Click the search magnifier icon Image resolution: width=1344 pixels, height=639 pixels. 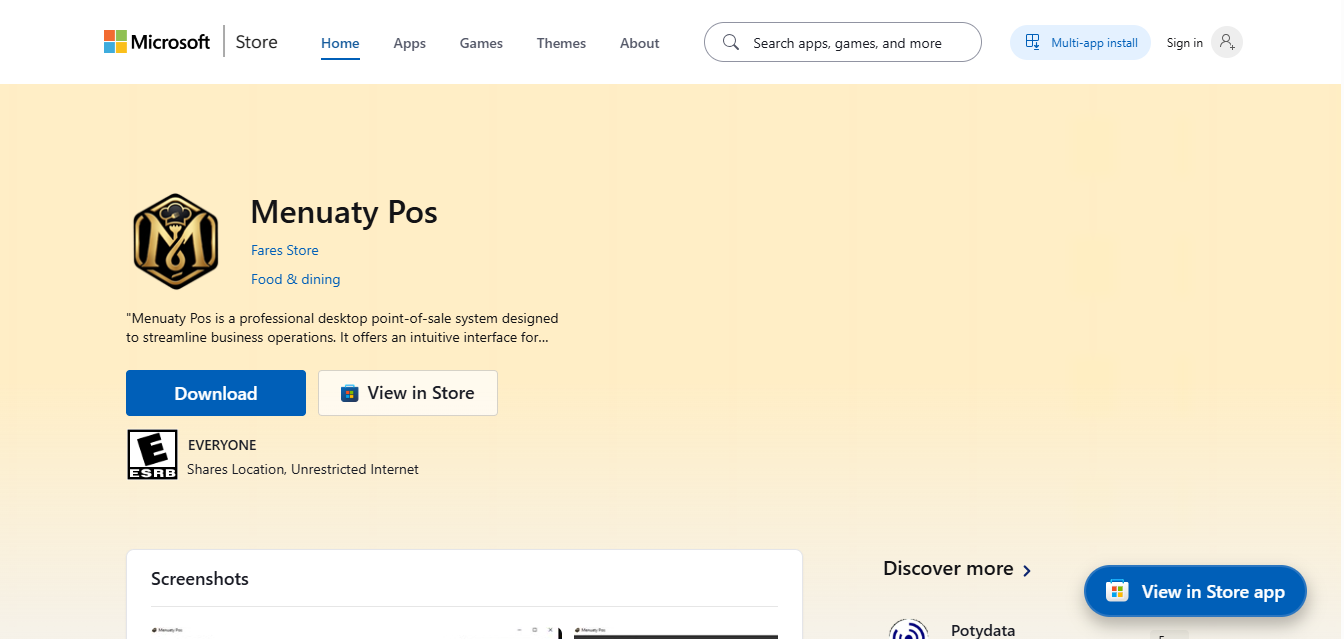(x=731, y=42)
